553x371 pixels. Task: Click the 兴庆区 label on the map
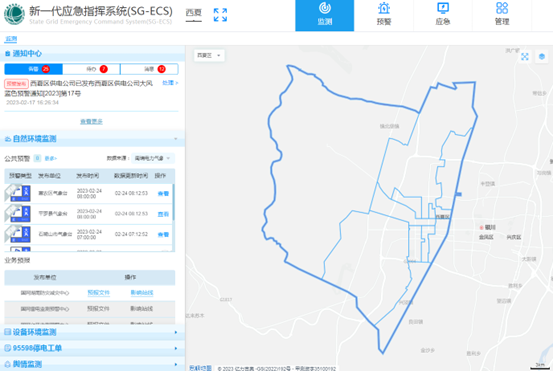coord(514,237)
